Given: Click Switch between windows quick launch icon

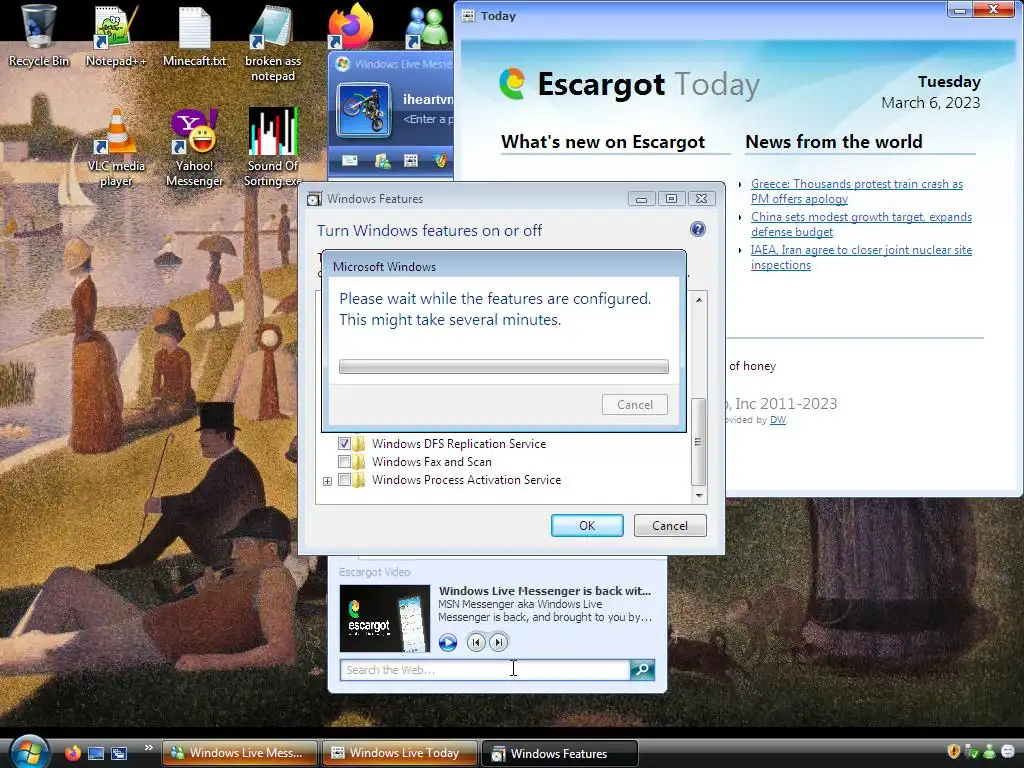Looking at the screenshot, I should 119,753.
